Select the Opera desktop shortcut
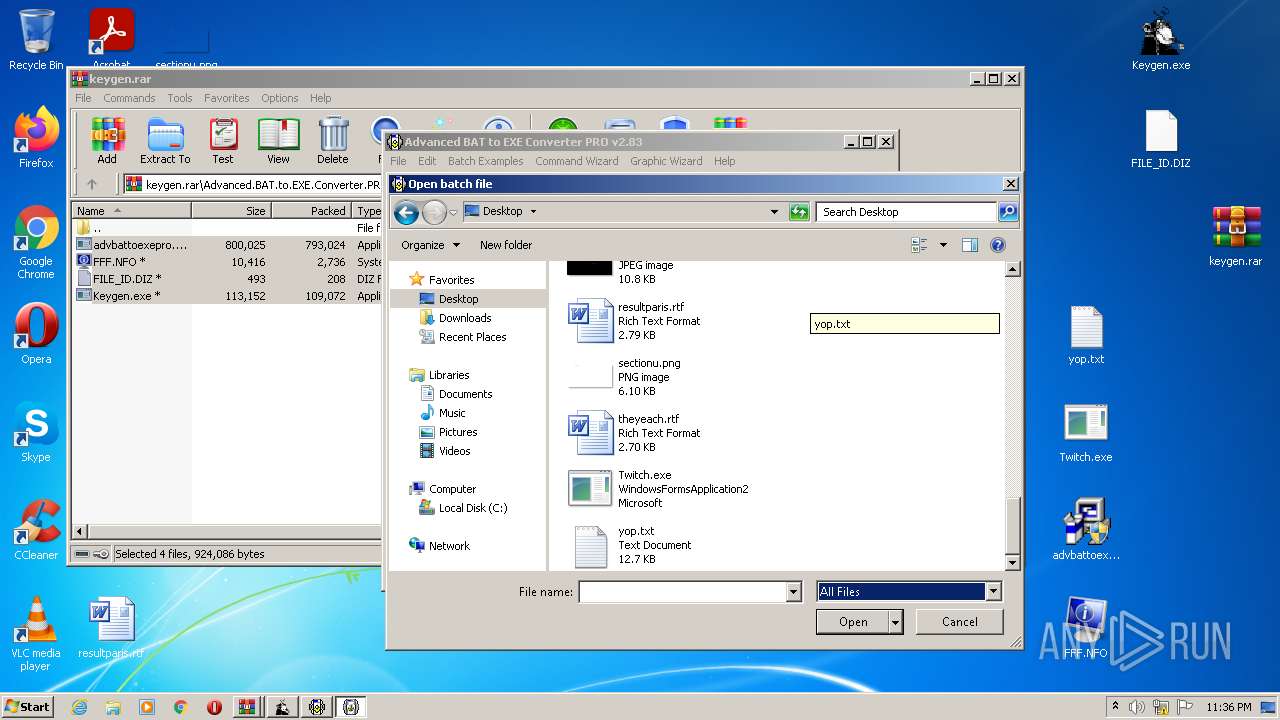The height and width of the screenshot is (720, 1280). pos(36,334)
